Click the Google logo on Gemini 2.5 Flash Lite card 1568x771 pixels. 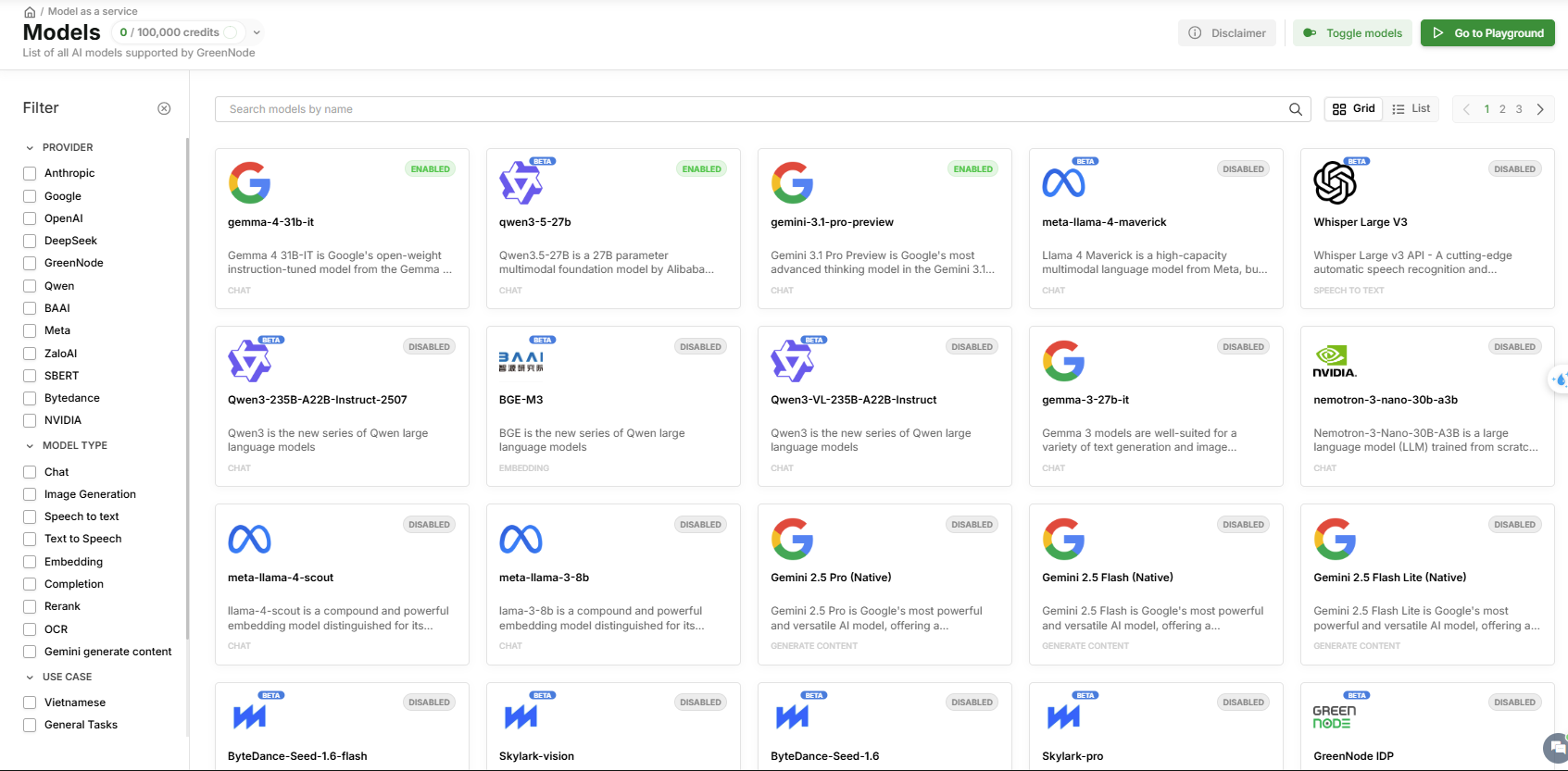[1336, 539]
